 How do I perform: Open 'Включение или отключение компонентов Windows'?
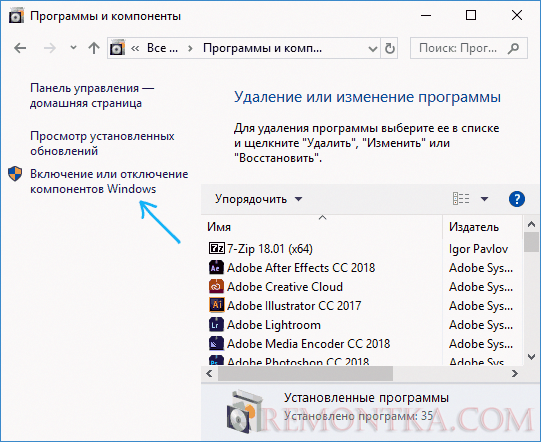pyautogui.click(x=109, y=181)
